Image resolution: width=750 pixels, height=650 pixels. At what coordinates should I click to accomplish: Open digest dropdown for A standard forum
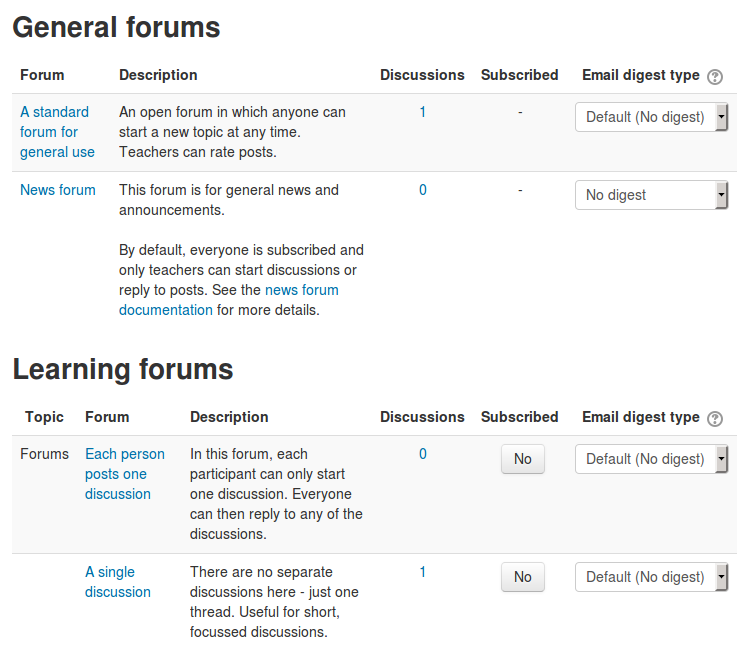651,117
